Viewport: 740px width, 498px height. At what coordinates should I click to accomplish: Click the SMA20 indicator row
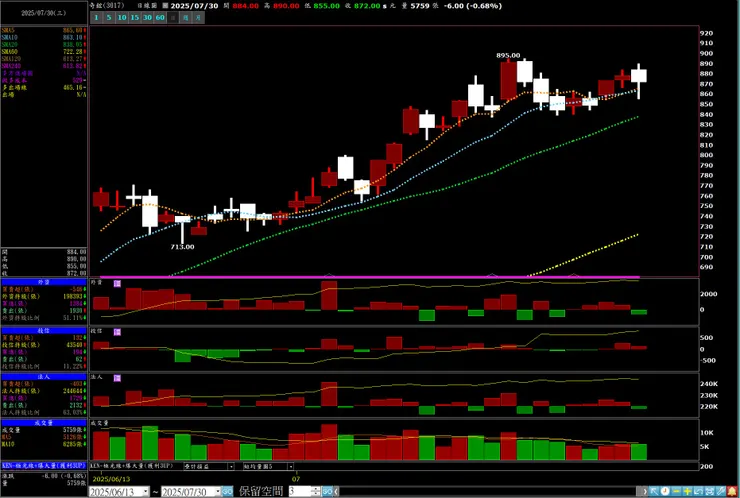click(44, 44)
